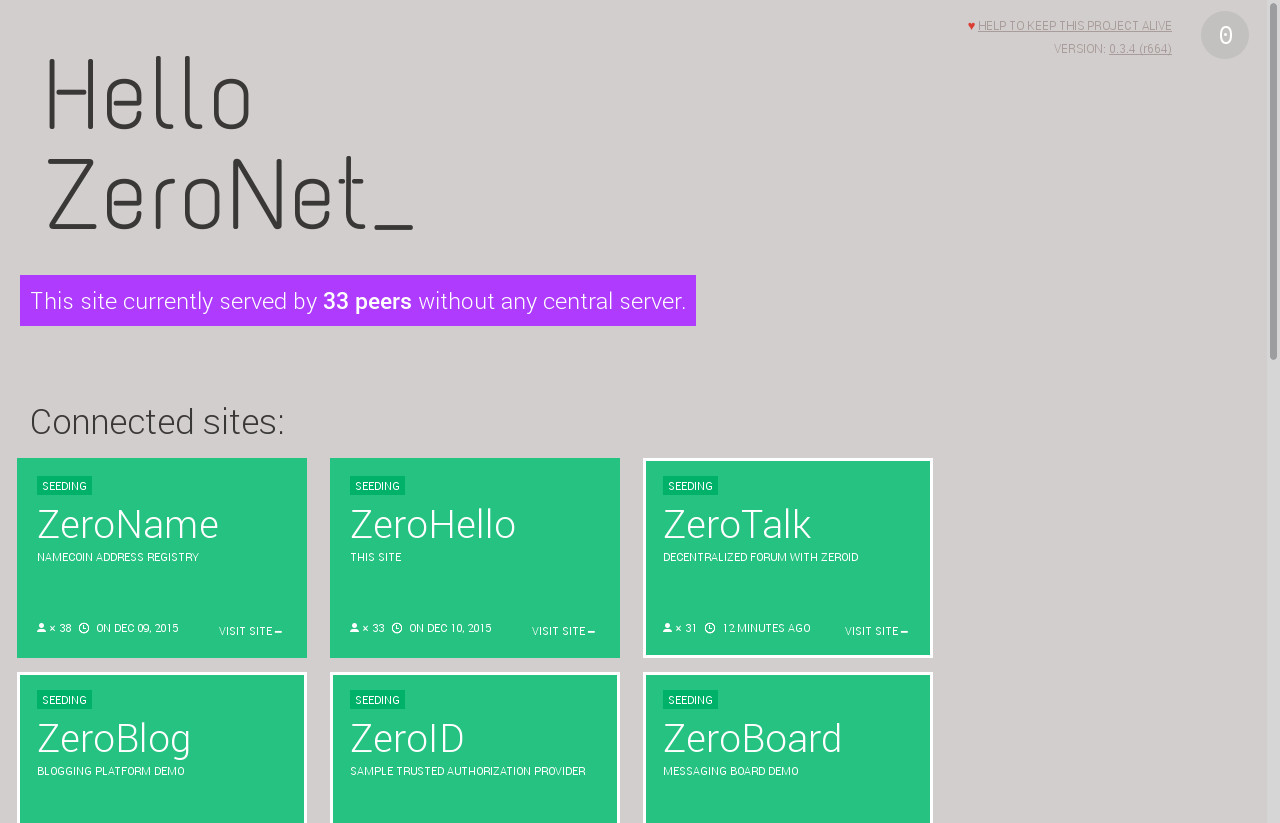Visit the ZeroName site
Image resolution: width=1280 pixels, height=823 pixels.
tap(250, 631)
